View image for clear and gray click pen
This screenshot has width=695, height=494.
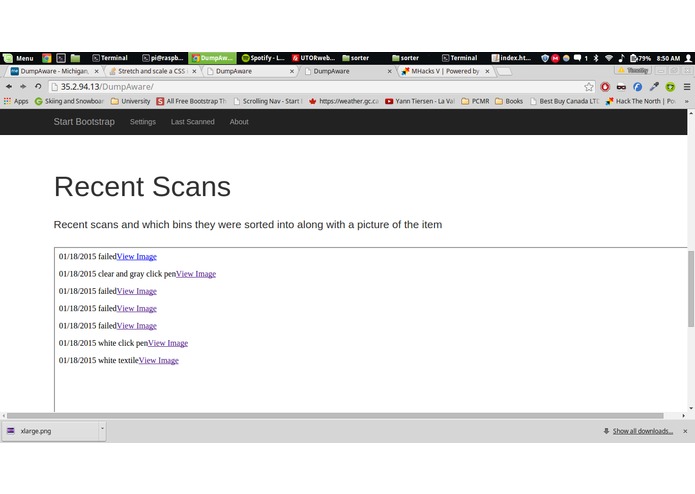(196, 274)
